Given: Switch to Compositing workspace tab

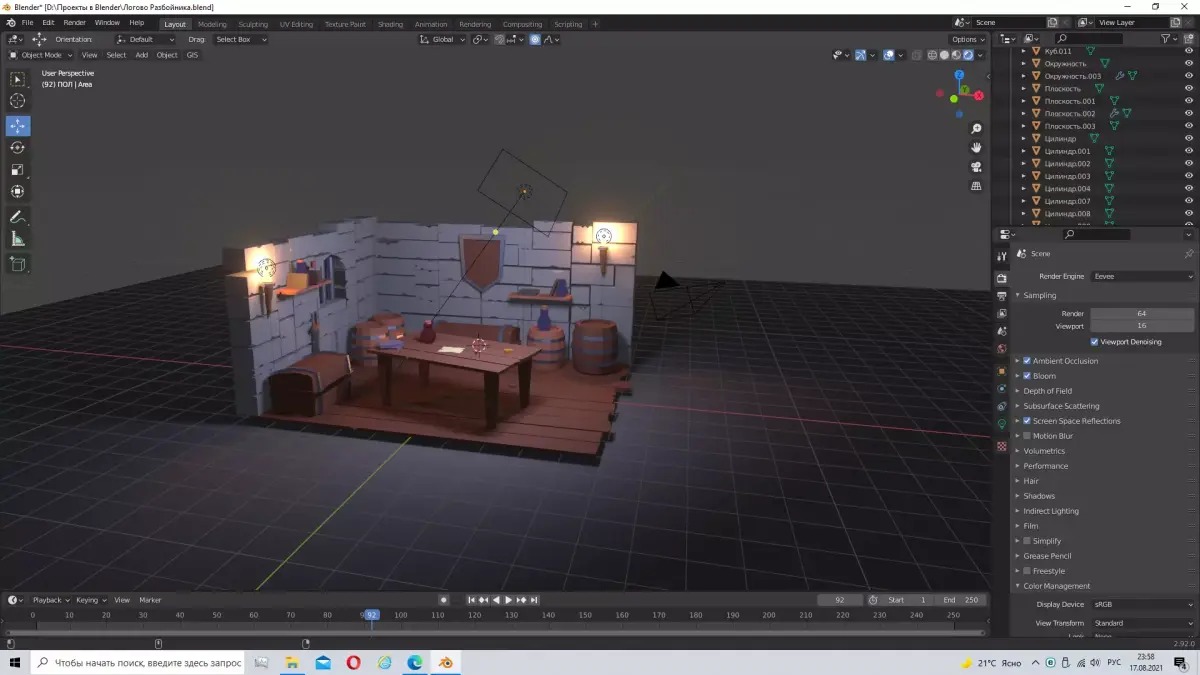Looking at the screenshot, I should click(522, 24).
